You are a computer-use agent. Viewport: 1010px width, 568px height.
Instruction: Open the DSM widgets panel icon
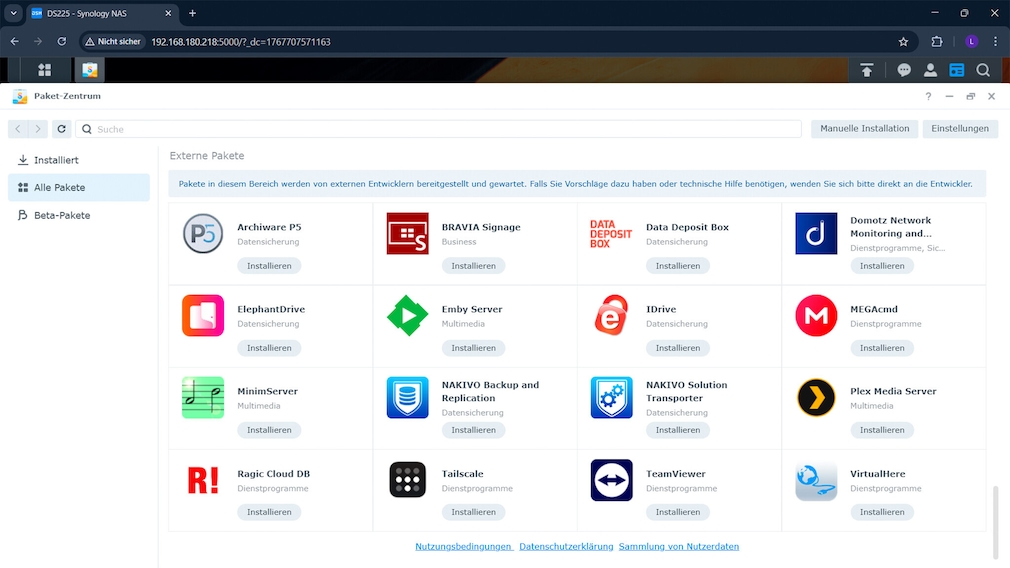tap(957, 70)
